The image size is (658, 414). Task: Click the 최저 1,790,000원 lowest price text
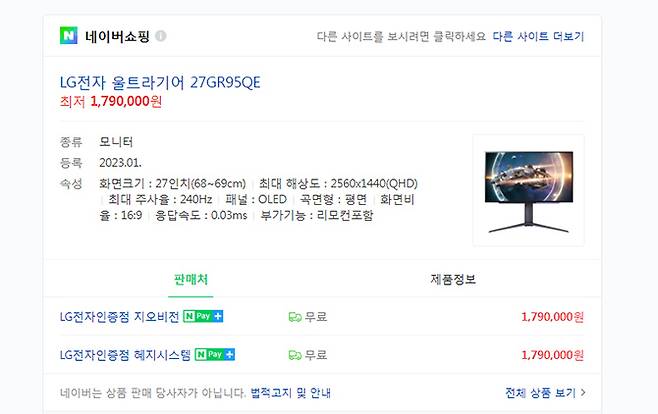point(111,102)
